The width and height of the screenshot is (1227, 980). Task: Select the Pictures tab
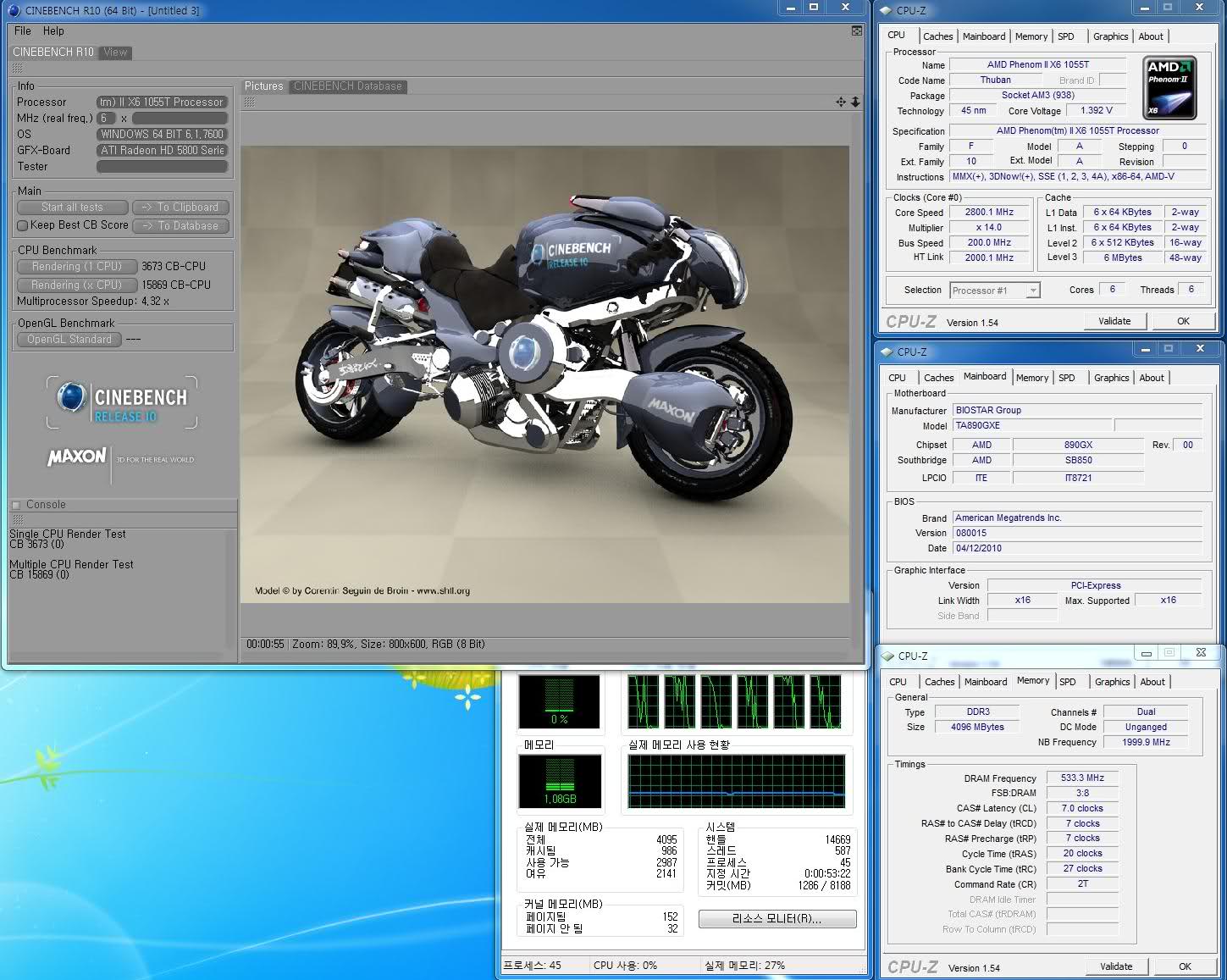pos(263,86)
